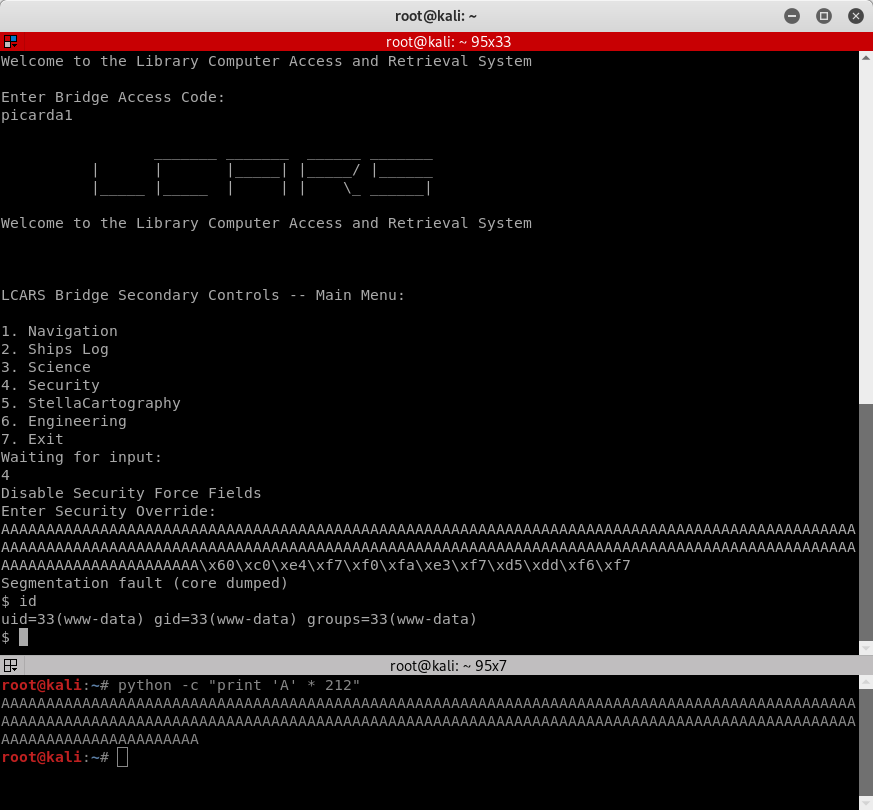Viewport: 873px width, 810px height.
Task: Click menu line '2. Ships Log'
Action: click(55, 349)
